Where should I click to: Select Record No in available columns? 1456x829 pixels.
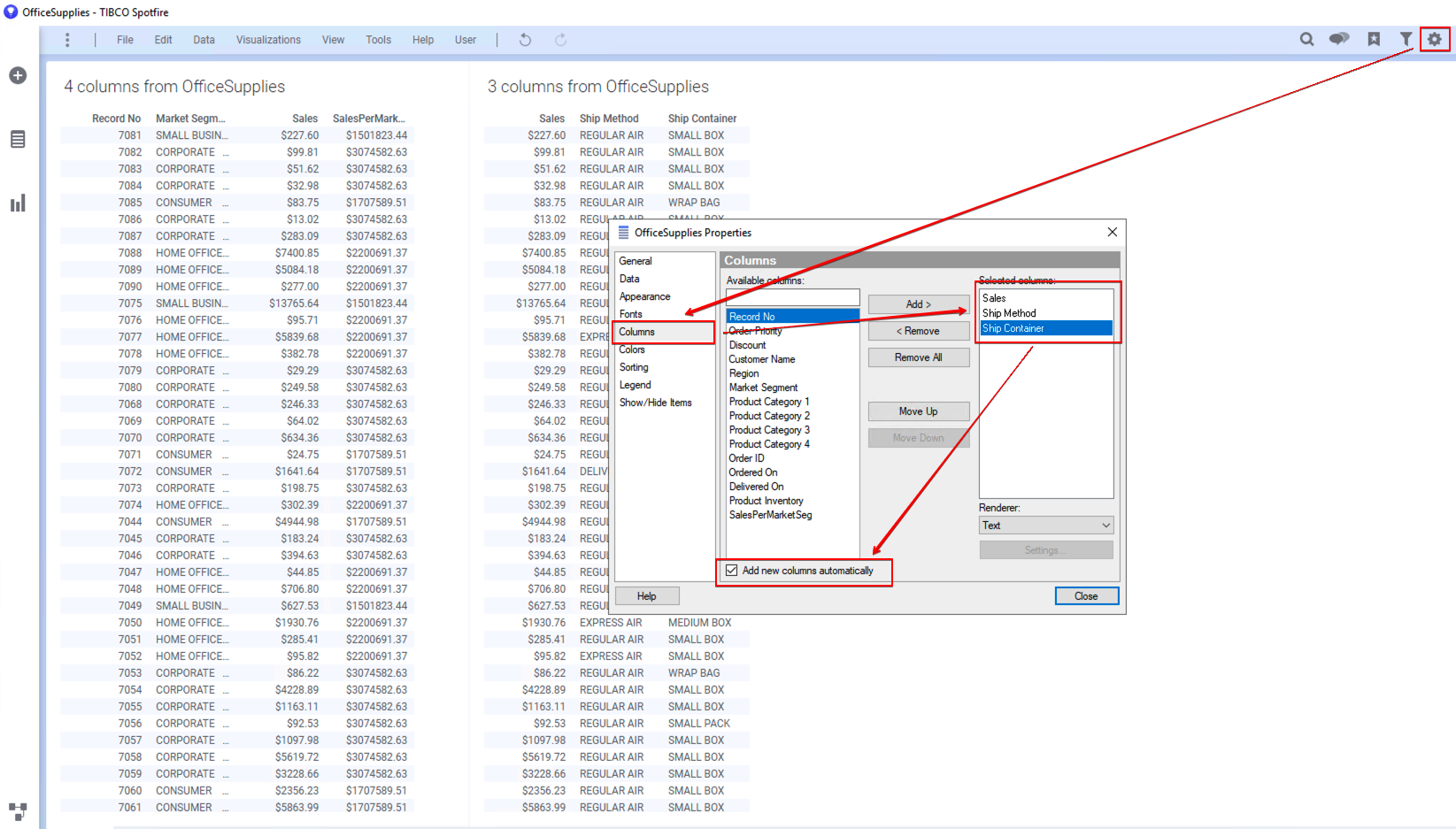click(x=793, y=317)
